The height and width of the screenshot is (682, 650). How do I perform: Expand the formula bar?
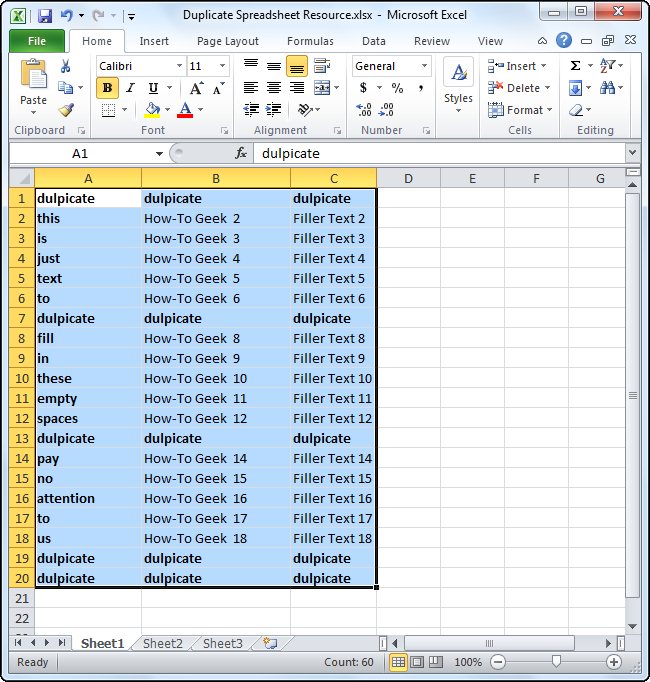[x=633, y=153]
